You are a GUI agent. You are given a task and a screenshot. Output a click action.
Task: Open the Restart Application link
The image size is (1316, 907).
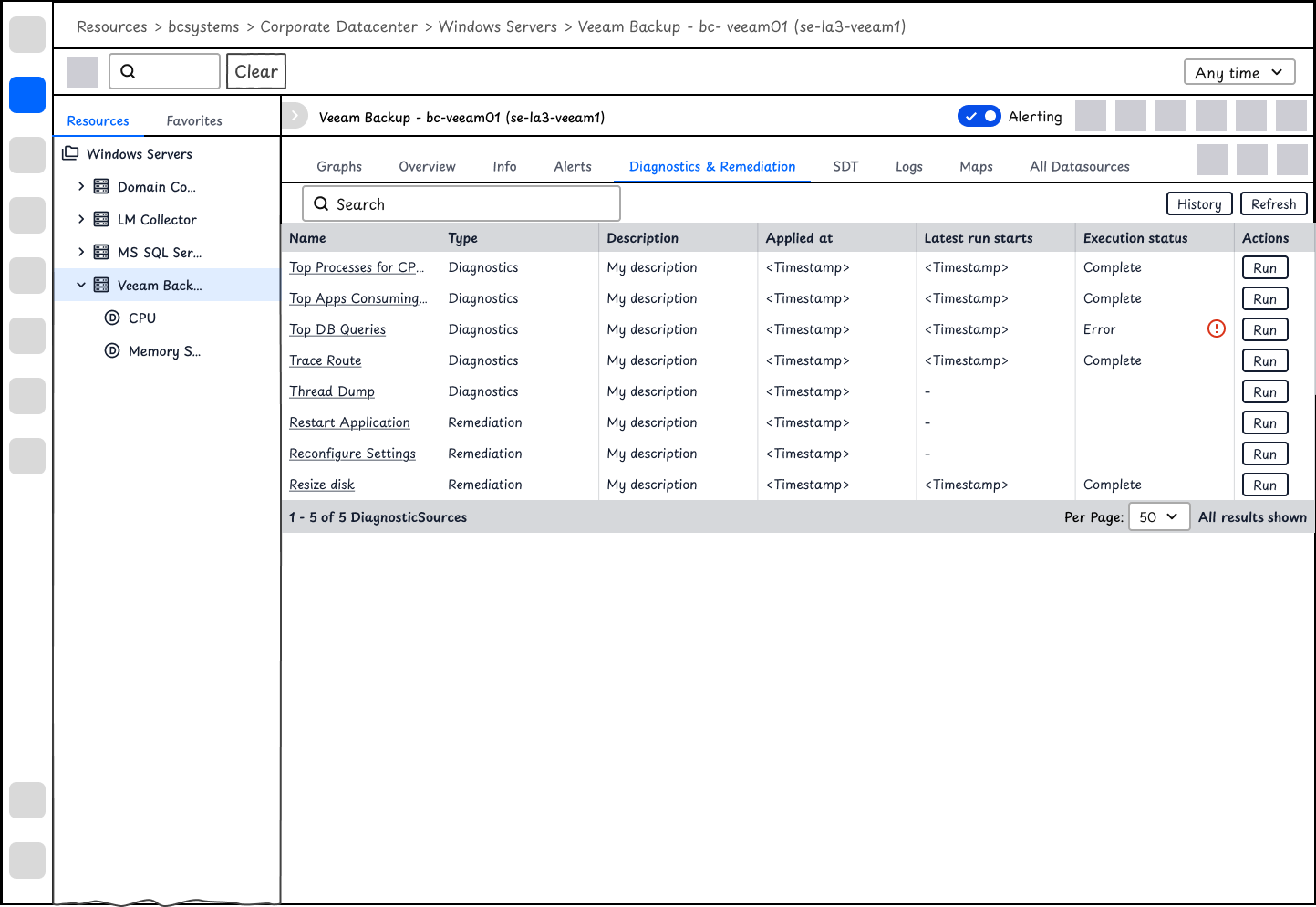pyautogui.click(x=349, y=422)
